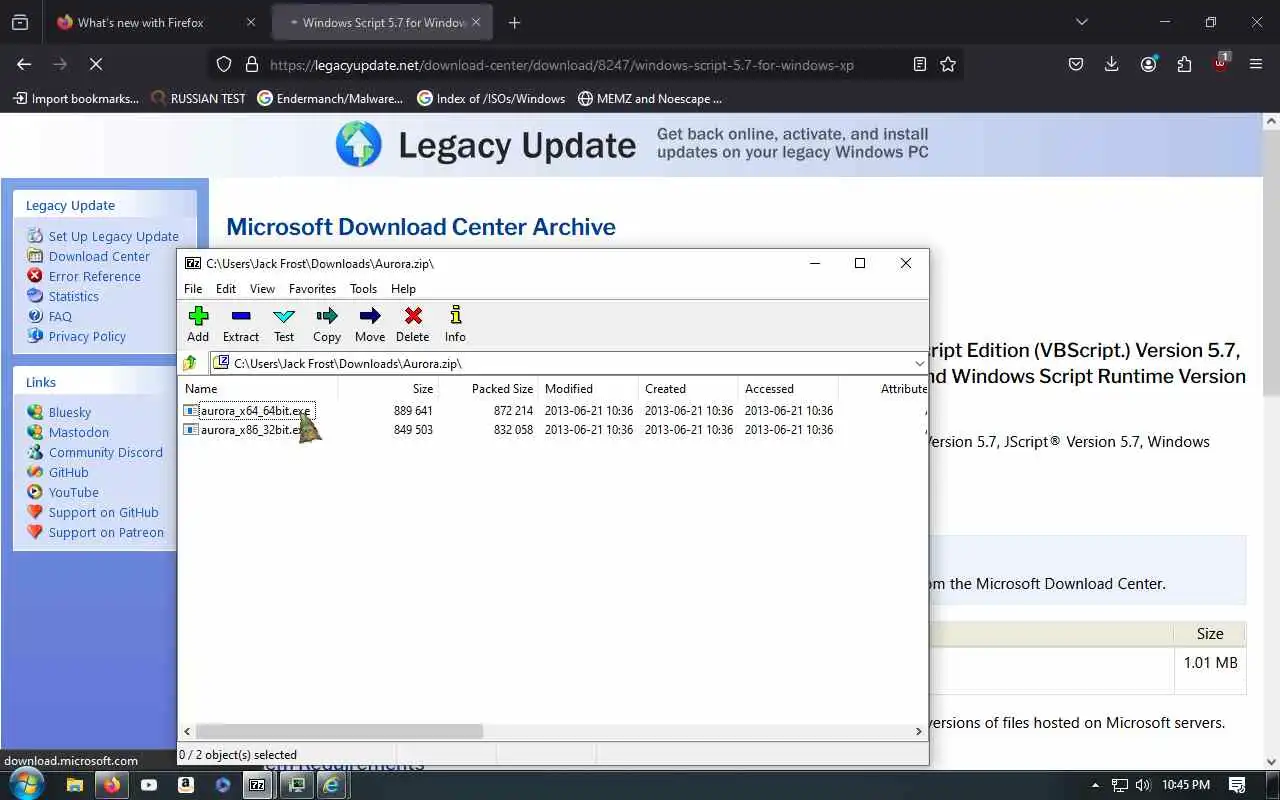
Task: Open RUSSIAN TEST bookmark
Action: pos(198,98)
